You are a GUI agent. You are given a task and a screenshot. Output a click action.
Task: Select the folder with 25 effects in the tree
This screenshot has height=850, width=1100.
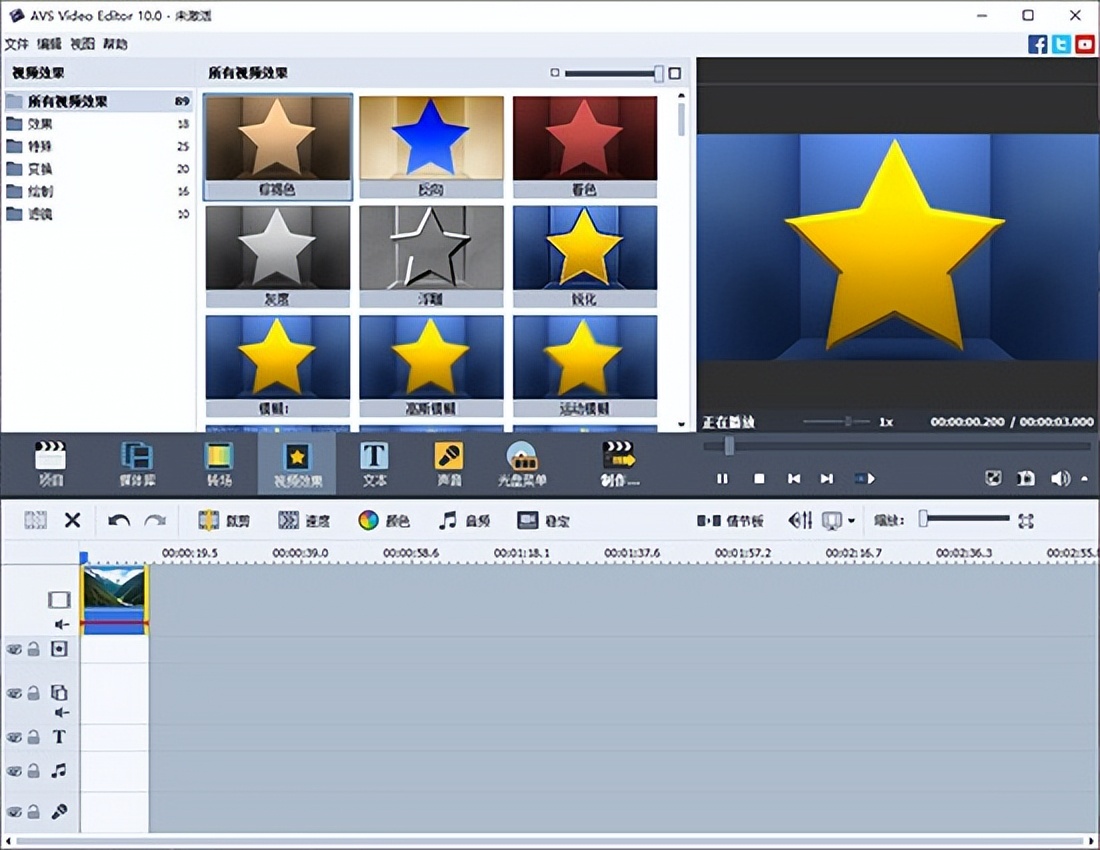pyautogui.click(x=40, y=146)
